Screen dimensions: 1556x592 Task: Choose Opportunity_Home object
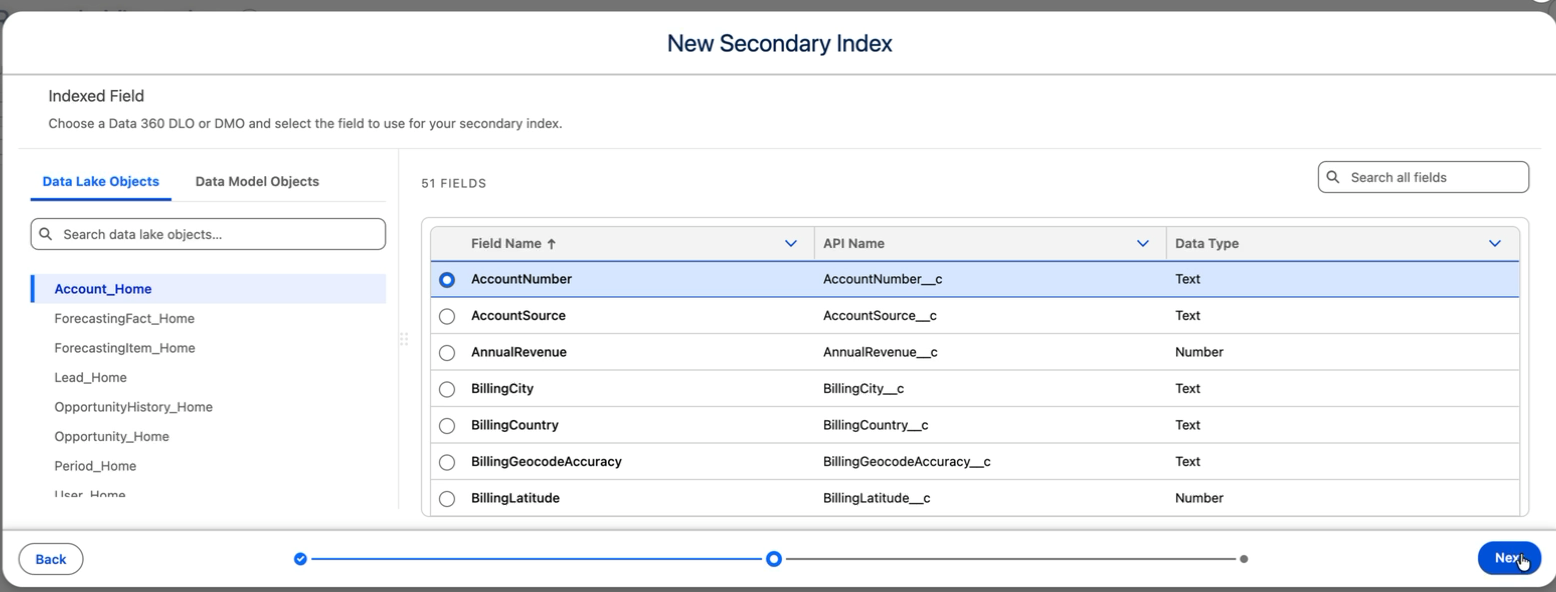[x=111, y=436]
